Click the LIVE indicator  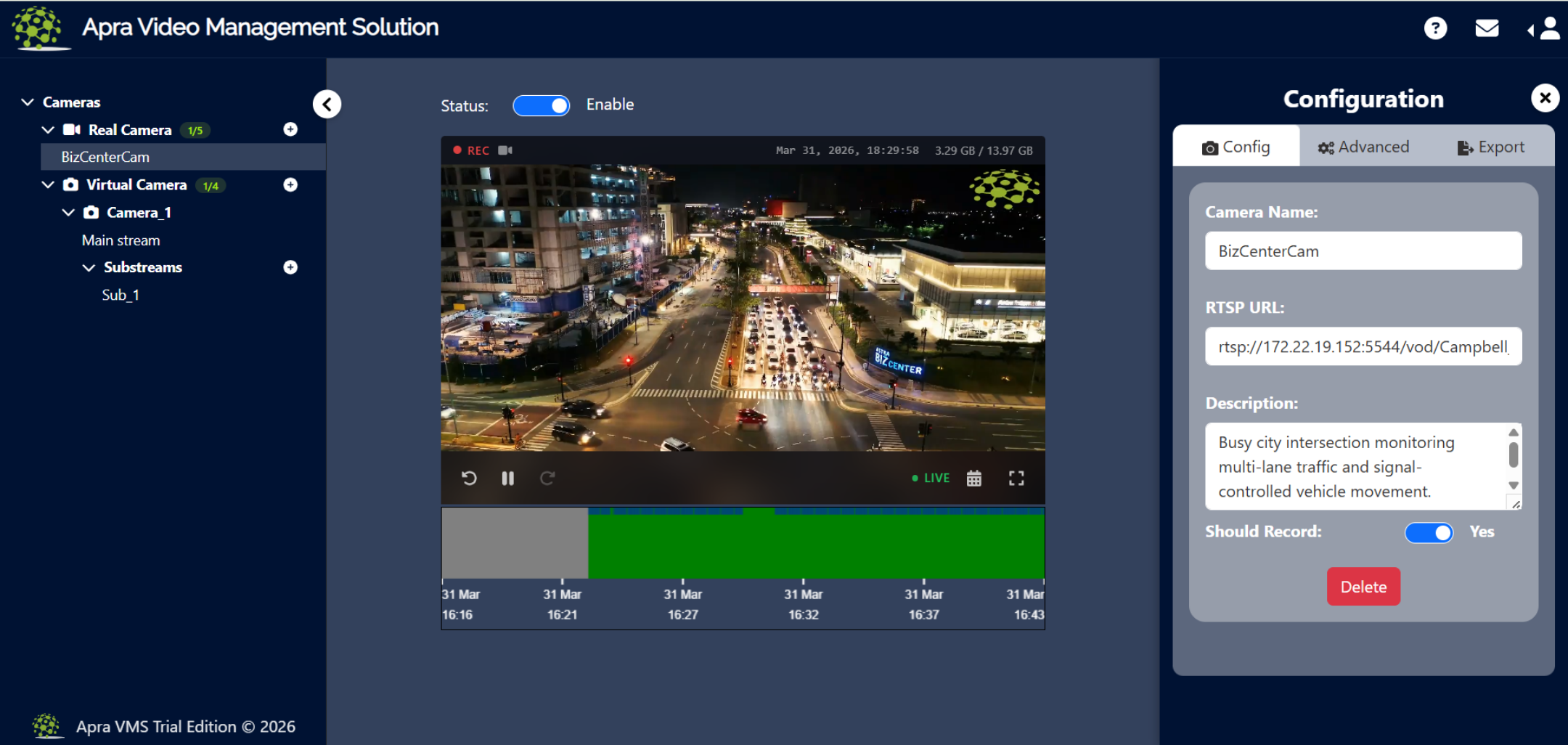pyautogui.click(x=931, y=478)
